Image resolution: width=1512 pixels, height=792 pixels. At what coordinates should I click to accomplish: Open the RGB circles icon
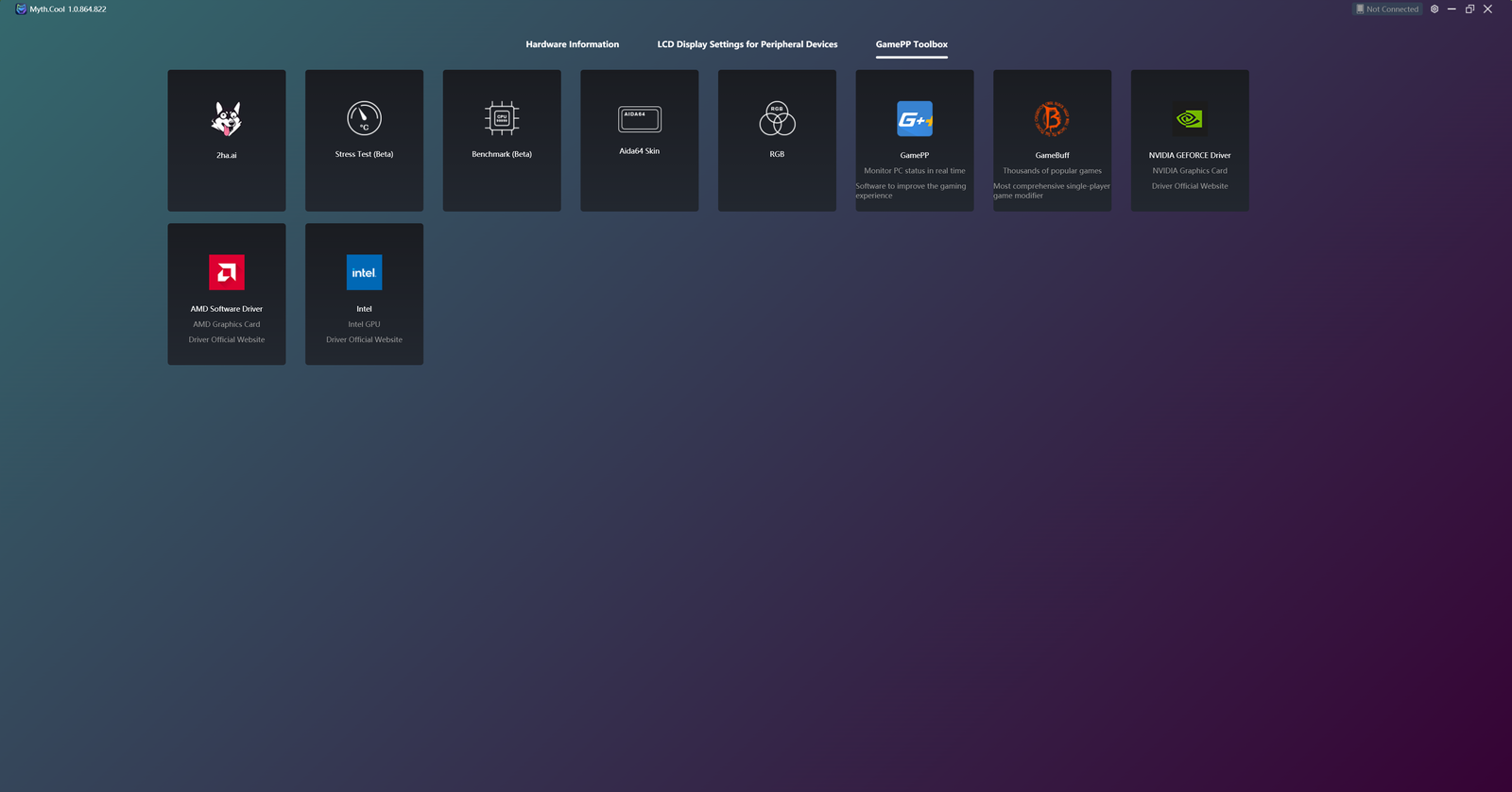[777, 118]
